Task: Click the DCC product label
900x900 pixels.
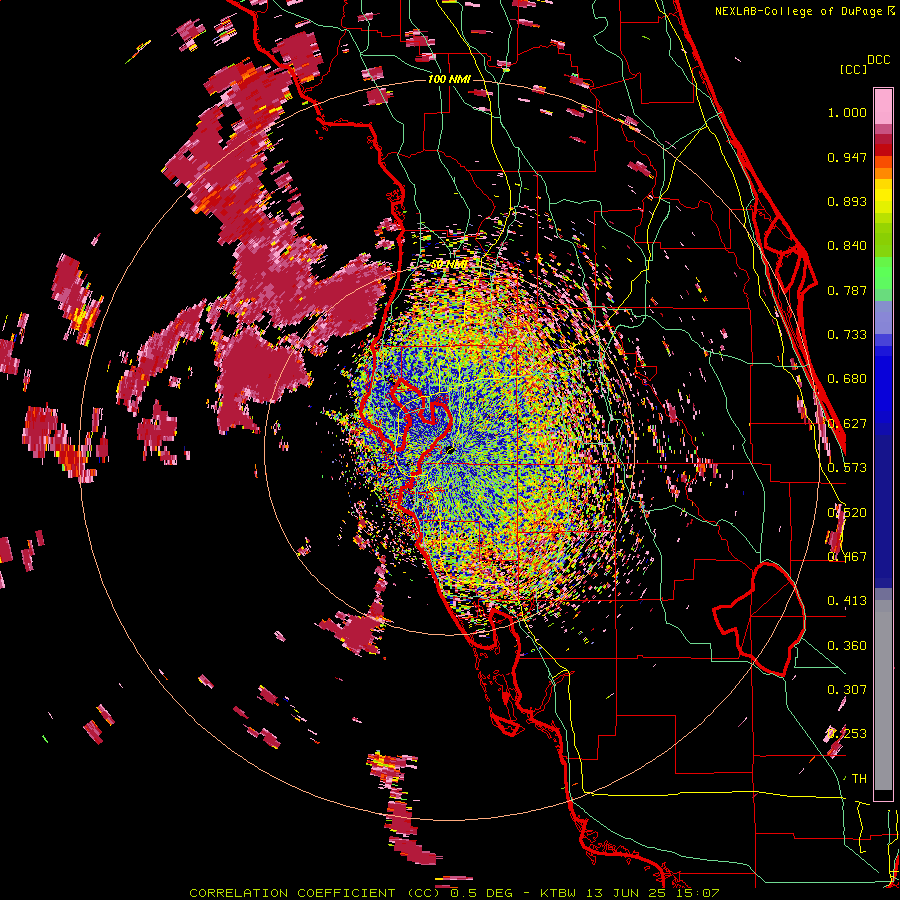Action: [879, 60]
